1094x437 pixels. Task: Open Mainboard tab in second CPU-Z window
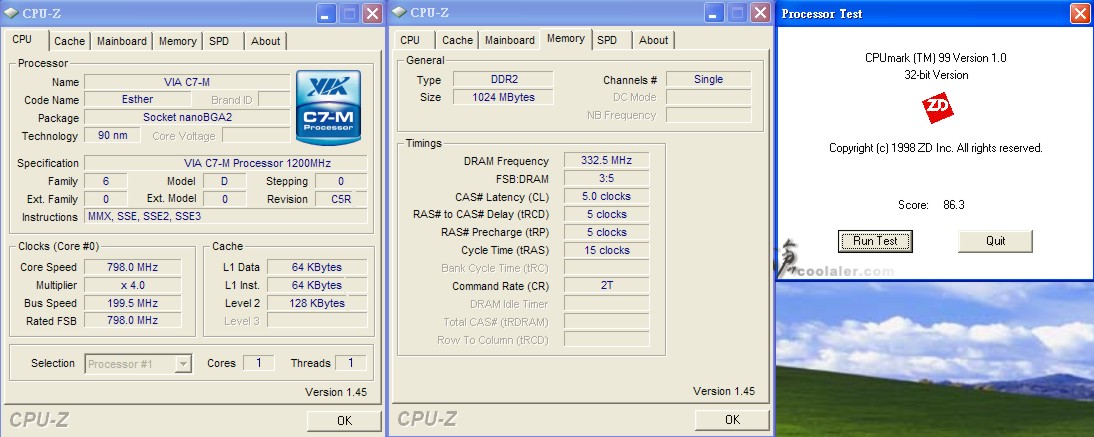click(x=509, y=40)
